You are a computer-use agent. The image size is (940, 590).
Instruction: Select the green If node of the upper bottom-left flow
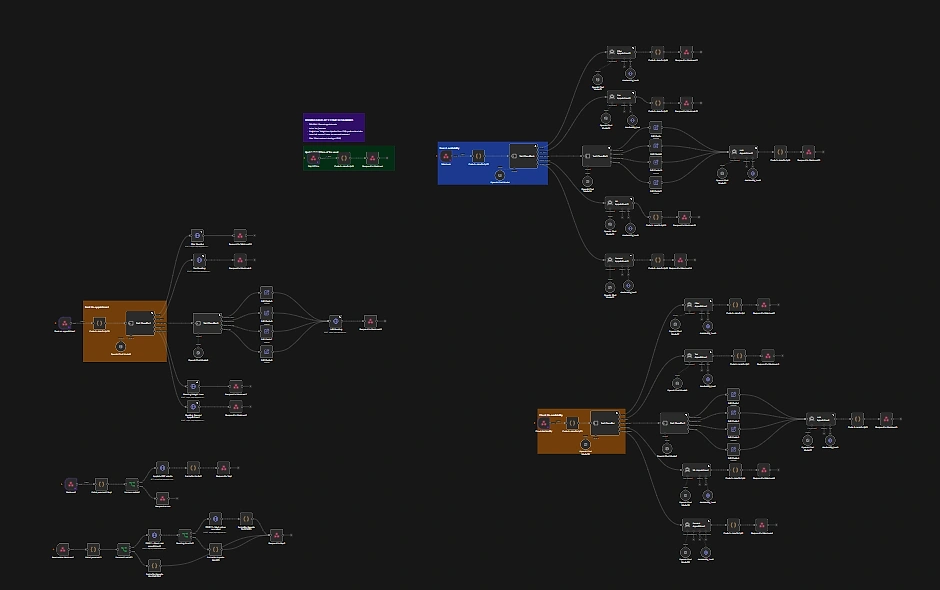132,484
